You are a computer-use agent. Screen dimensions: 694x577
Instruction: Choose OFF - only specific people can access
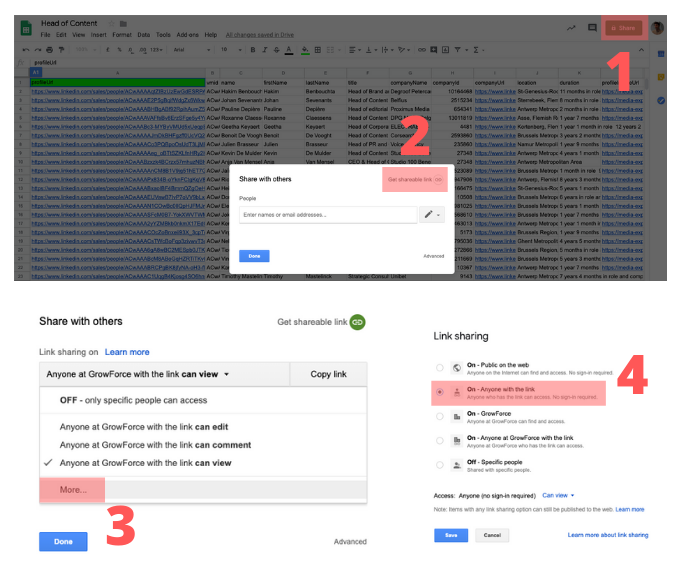click(x=203, y=400)
